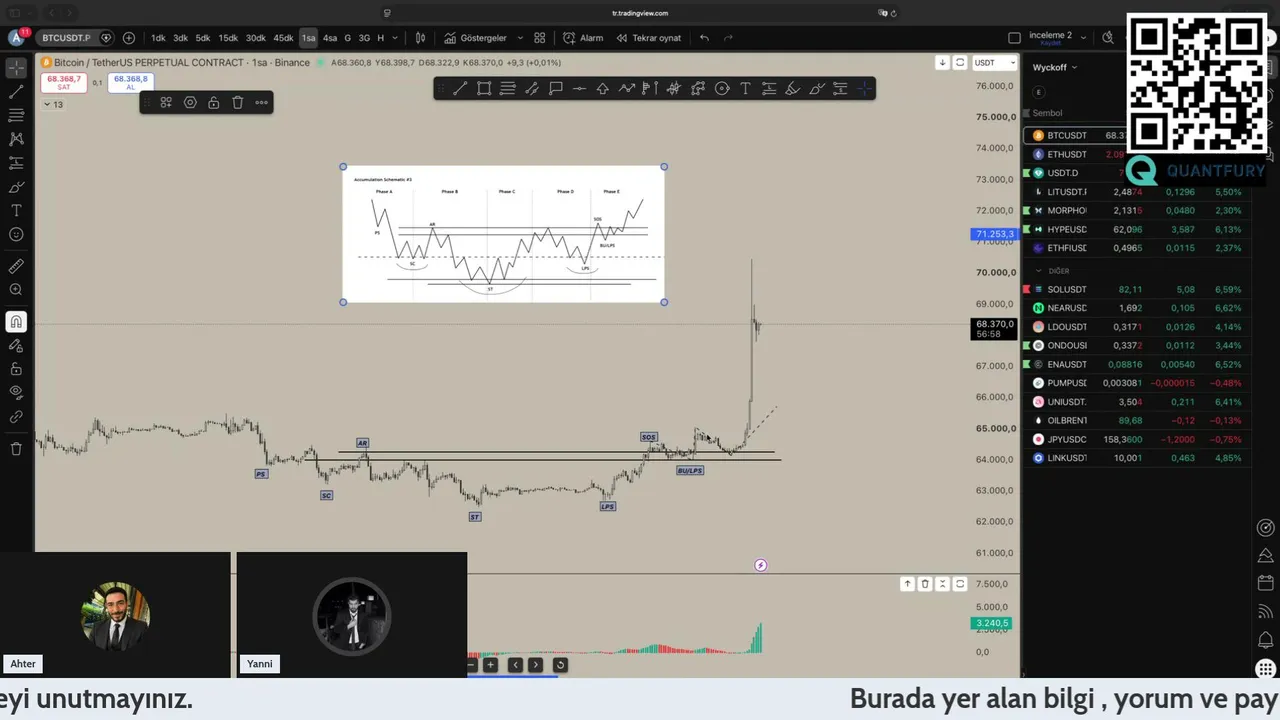Select the text tool in left sidebar
Image resolution: width=1280 pixels, height=720 pixels.
point(16,211)
